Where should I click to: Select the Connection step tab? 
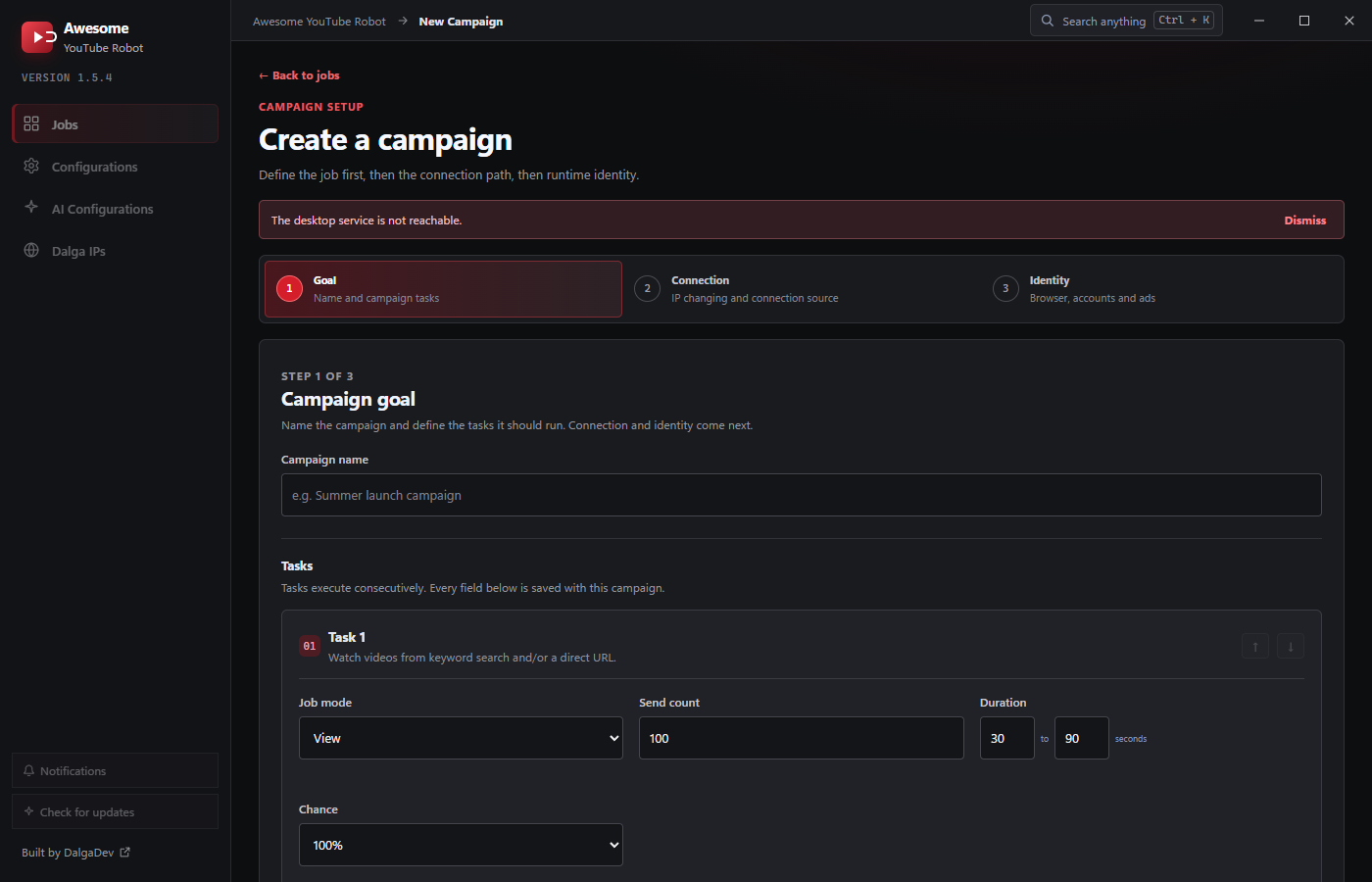pyautogui.click(x=802, y=289)
